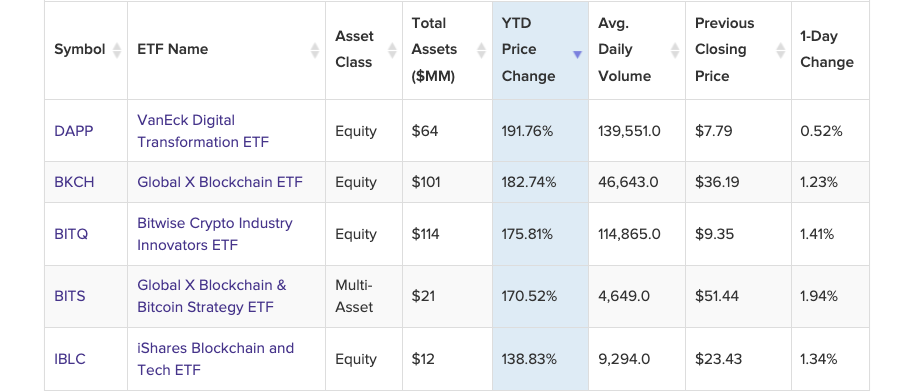Click the YTD Price Change header text
Viewport: 898px width, 391px height.
click(529, 50)
